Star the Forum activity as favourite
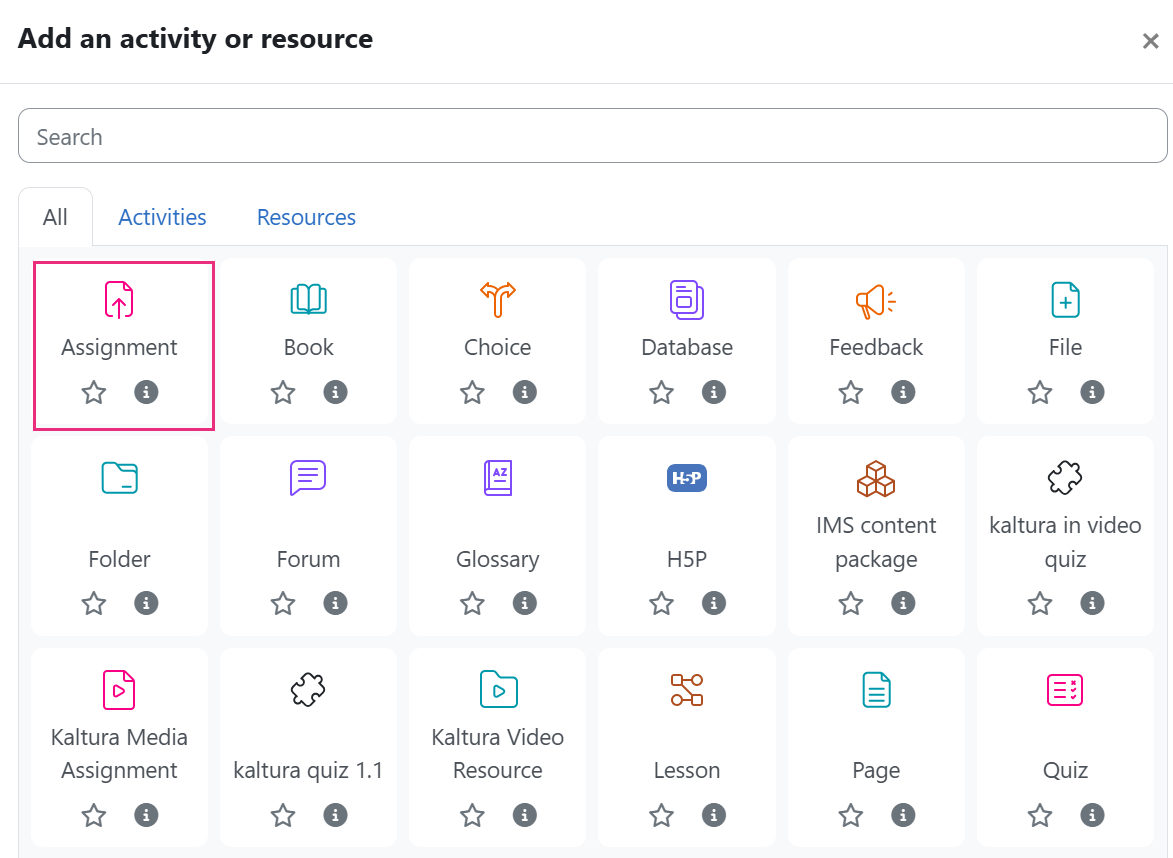This screenshot has width=1173, height=858. [x=283, y=604]
